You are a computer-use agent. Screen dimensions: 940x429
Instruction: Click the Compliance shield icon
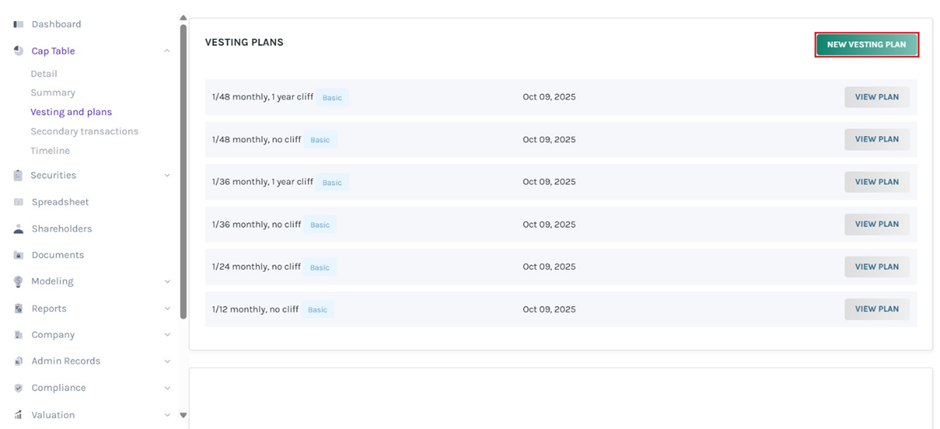point(18,388)
